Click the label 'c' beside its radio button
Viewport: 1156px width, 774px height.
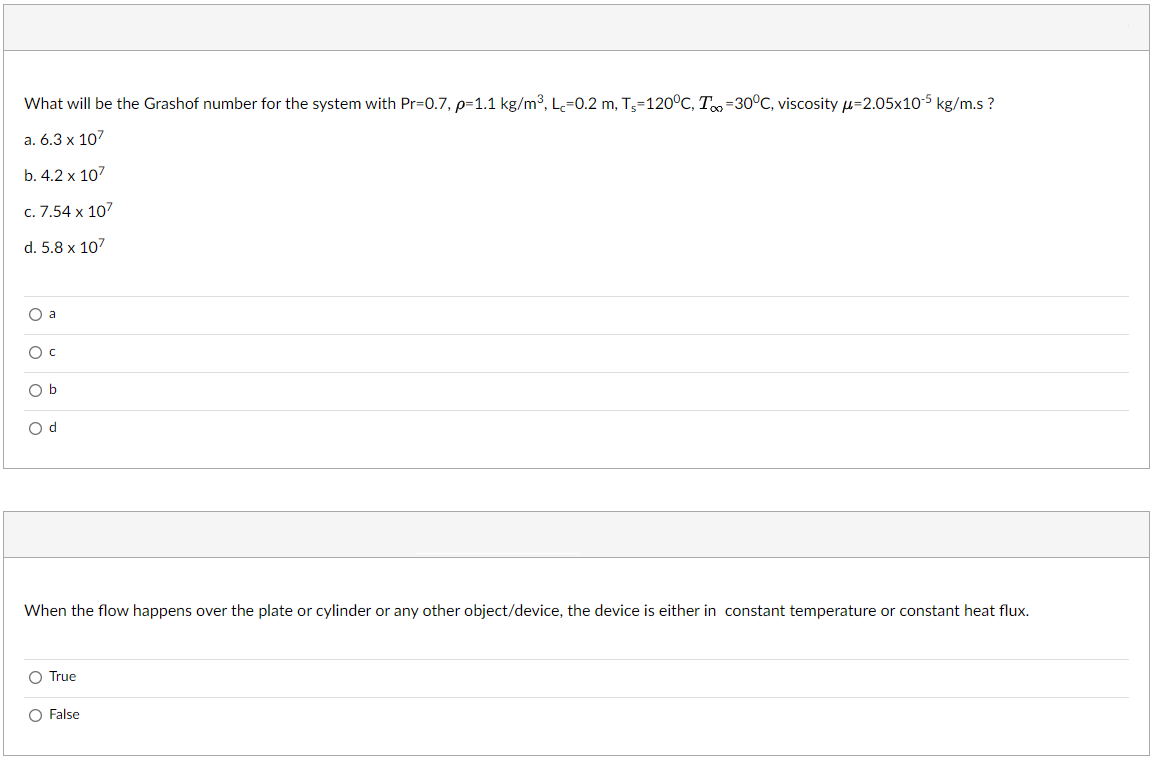point(52,351)
